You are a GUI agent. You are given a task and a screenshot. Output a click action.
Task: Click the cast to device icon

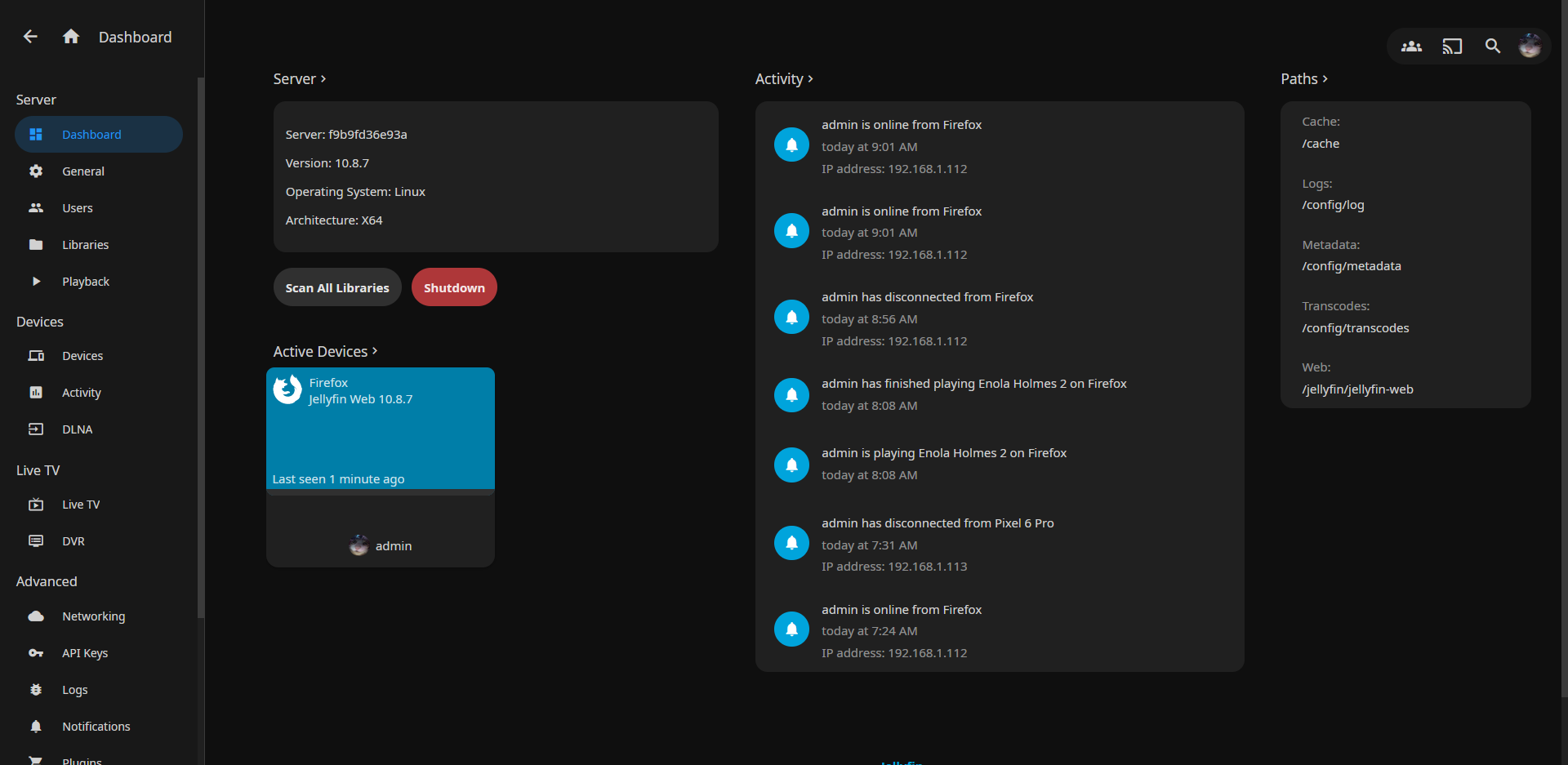(1452, 47)
